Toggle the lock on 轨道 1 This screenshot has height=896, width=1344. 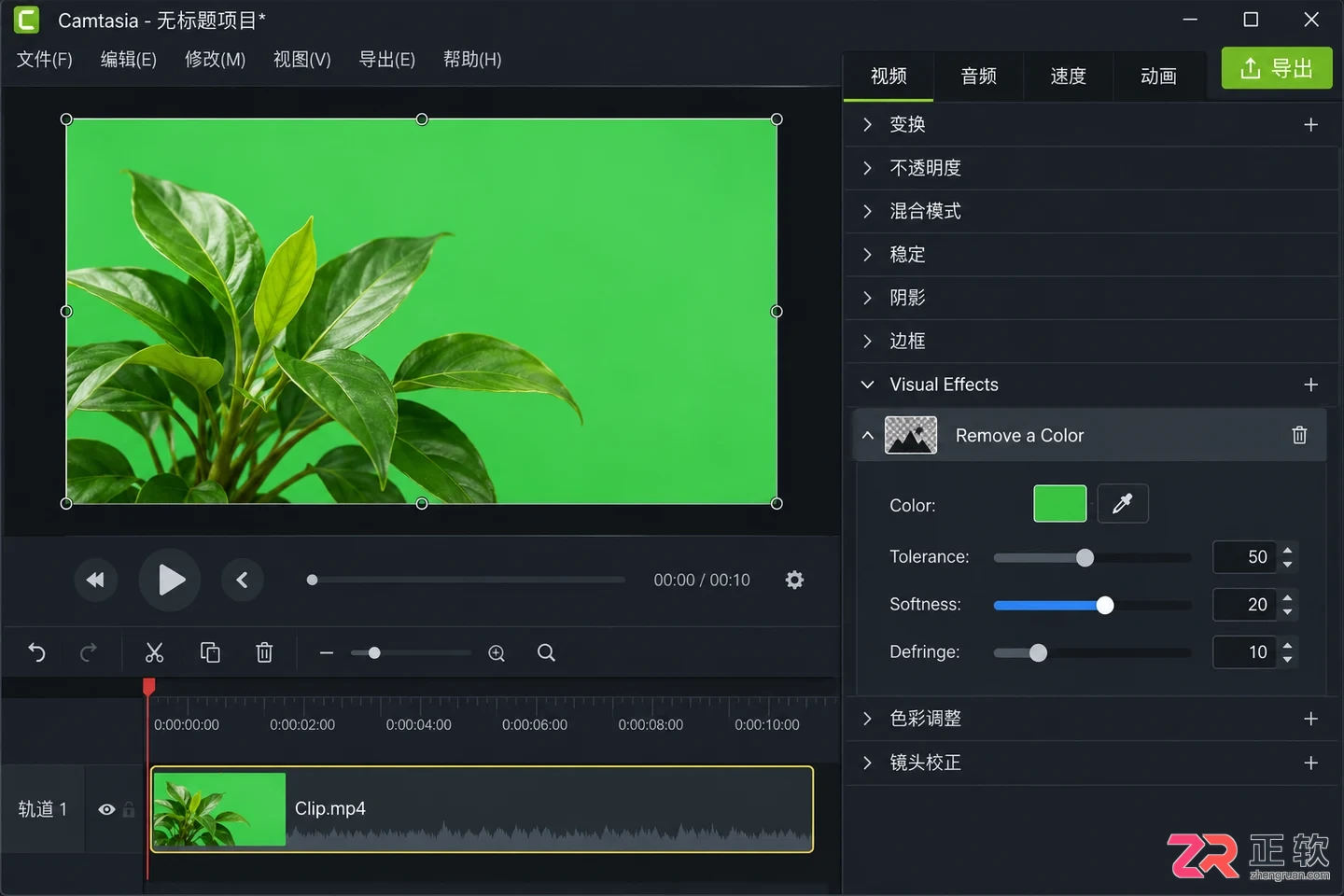tap(129, 809)
